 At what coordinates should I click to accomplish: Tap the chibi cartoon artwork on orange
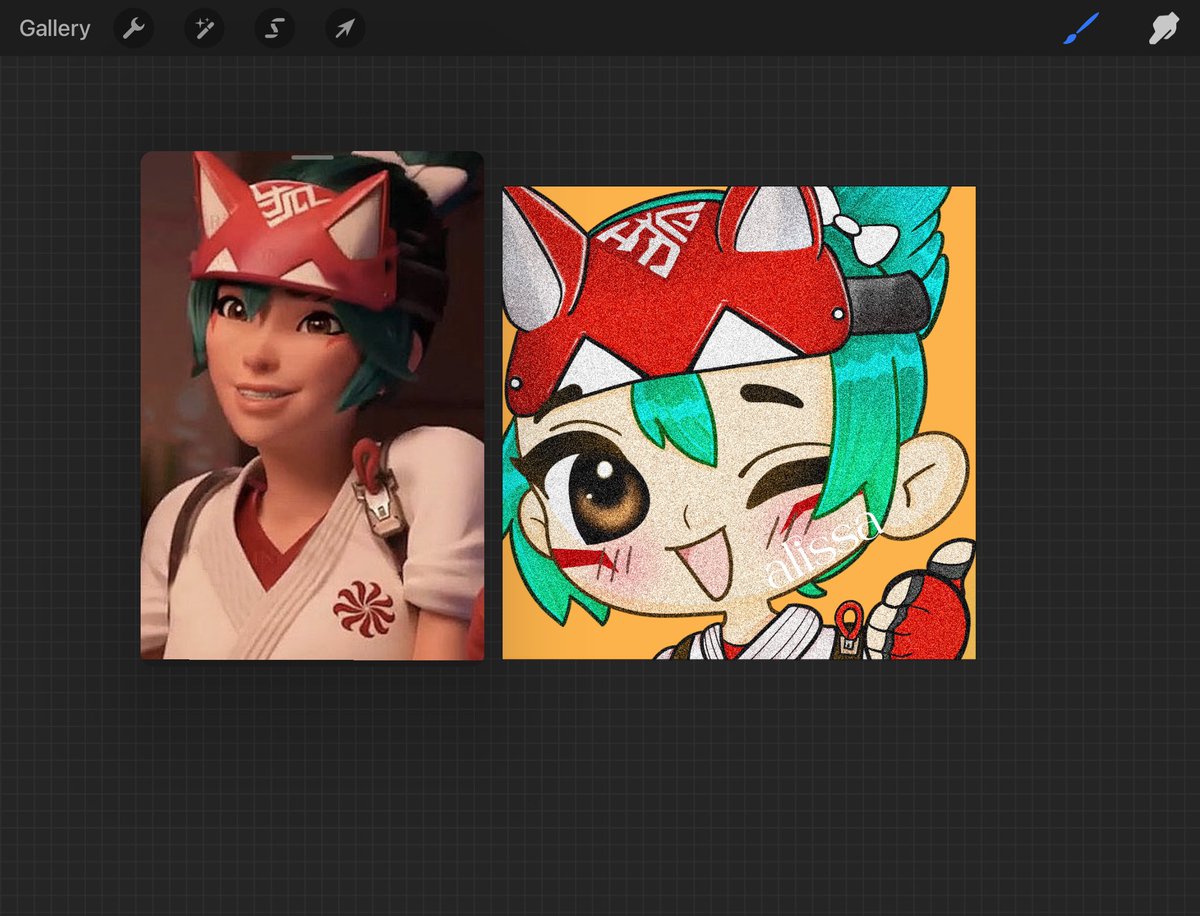pyautogui.click(x=739, y=423)
